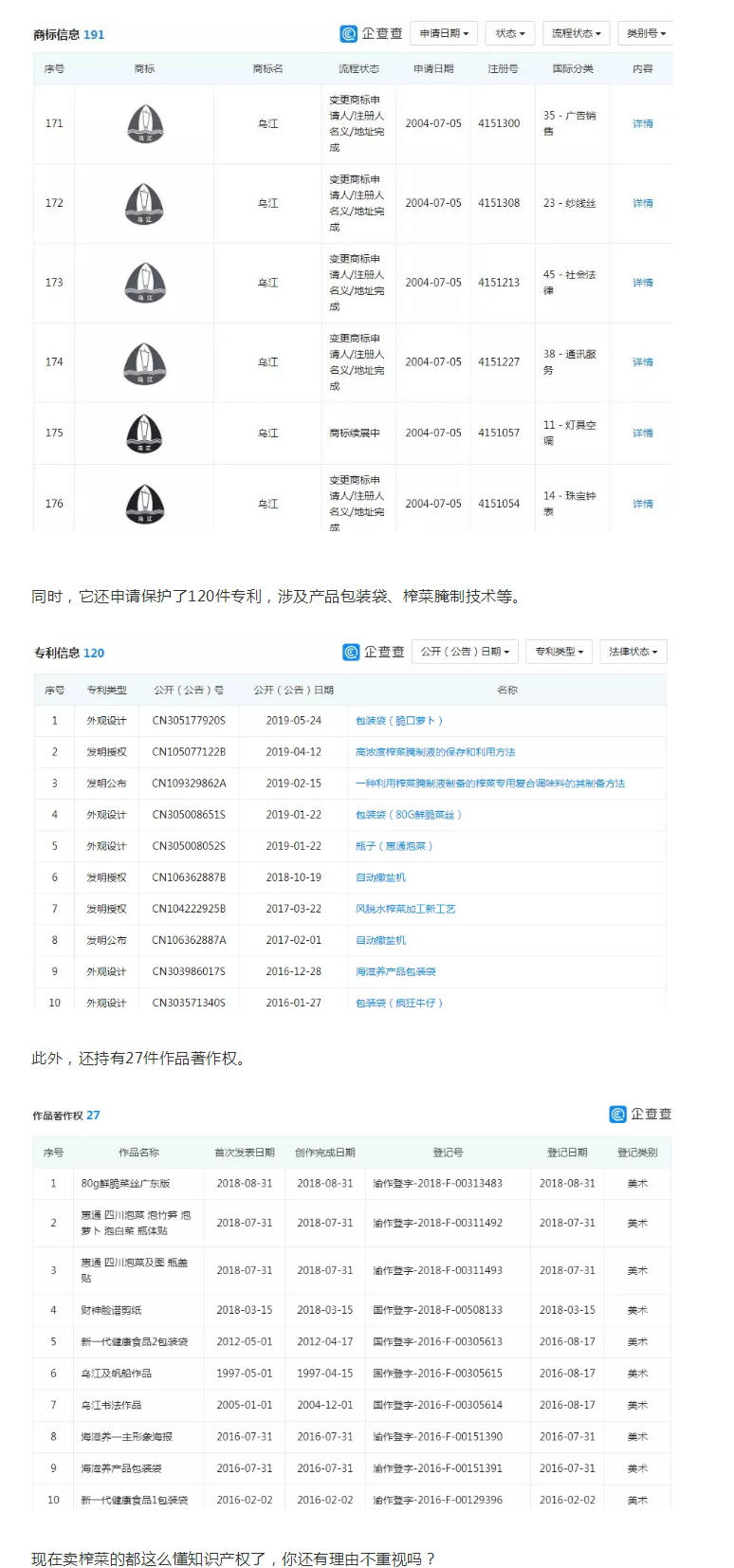Select first publication date 1997-05-01
Image resolution: width=734 pixels, height=1568 pixels.
click(x=245, y=1374)
